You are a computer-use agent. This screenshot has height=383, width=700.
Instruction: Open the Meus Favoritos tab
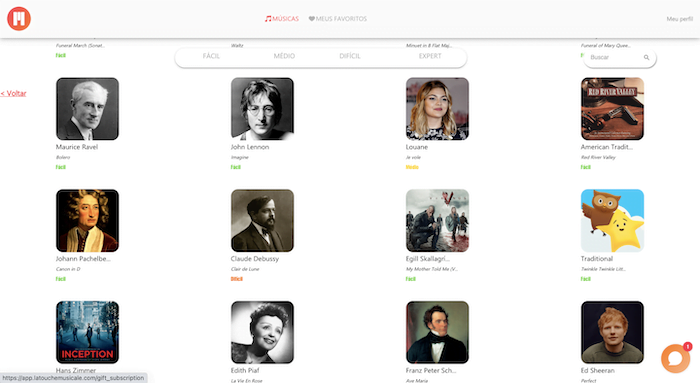tap(338, 19)
